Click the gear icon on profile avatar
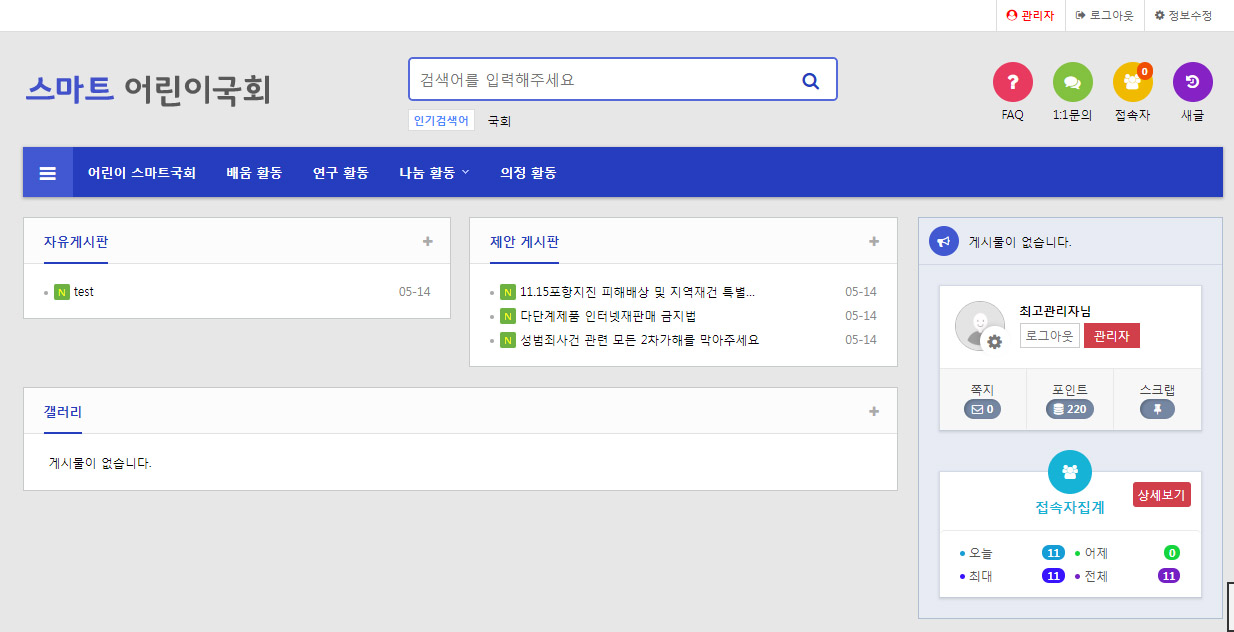The height and width of the screenshot is (632, 1234). point(994,342)
